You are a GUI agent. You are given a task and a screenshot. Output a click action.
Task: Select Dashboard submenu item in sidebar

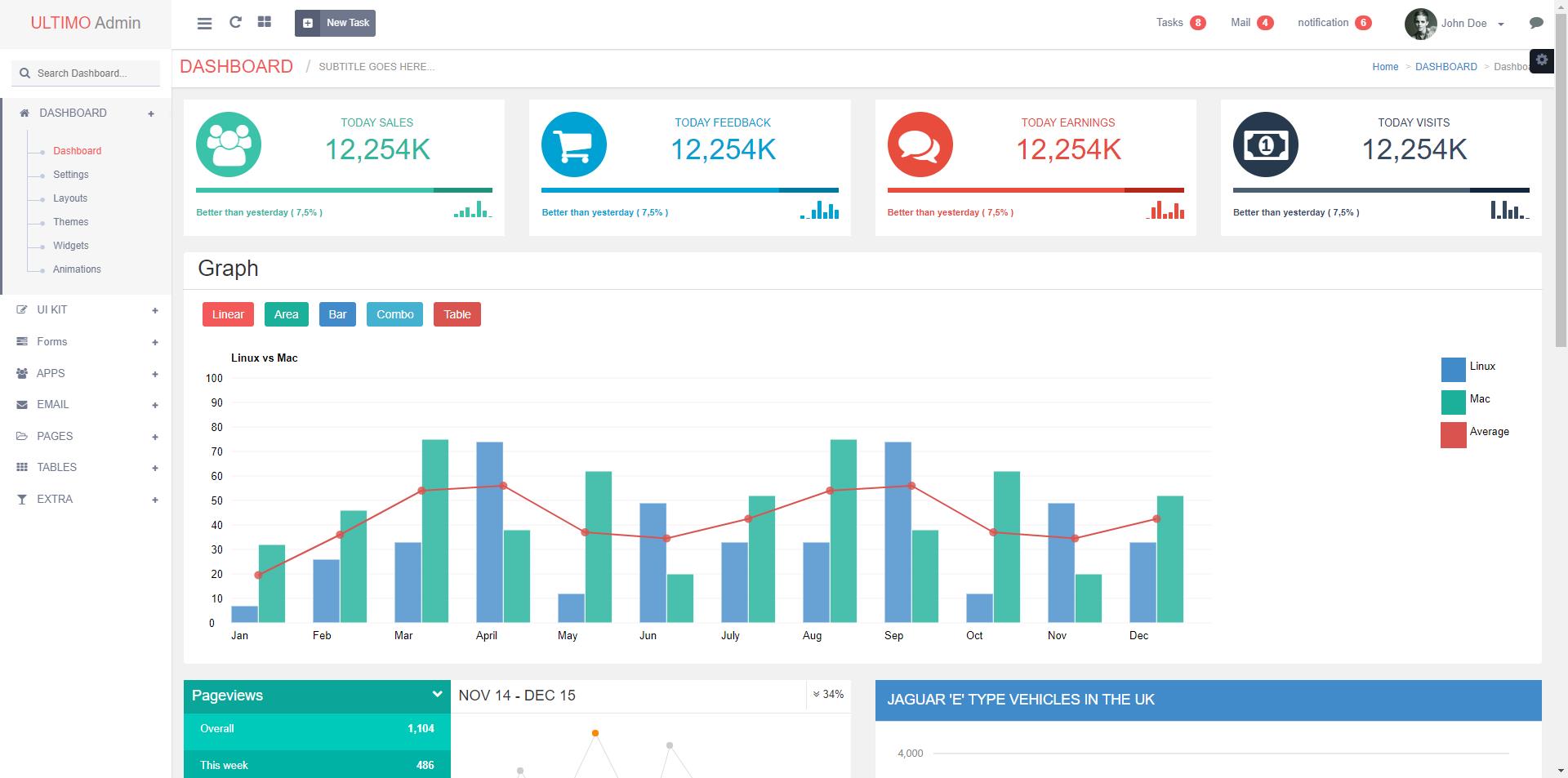78,151
